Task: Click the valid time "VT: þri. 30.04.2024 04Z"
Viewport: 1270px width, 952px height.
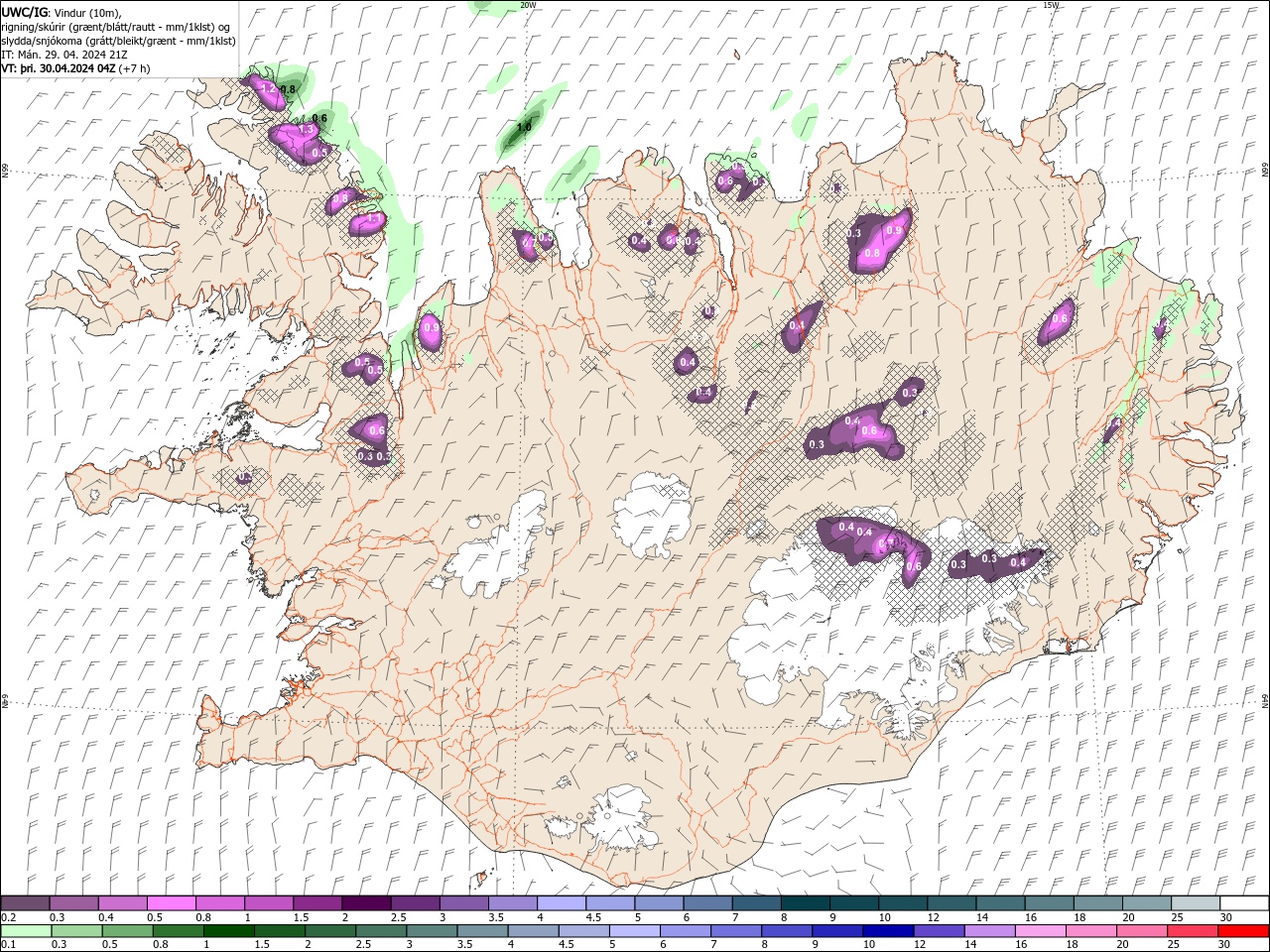Action: (58, 68)
